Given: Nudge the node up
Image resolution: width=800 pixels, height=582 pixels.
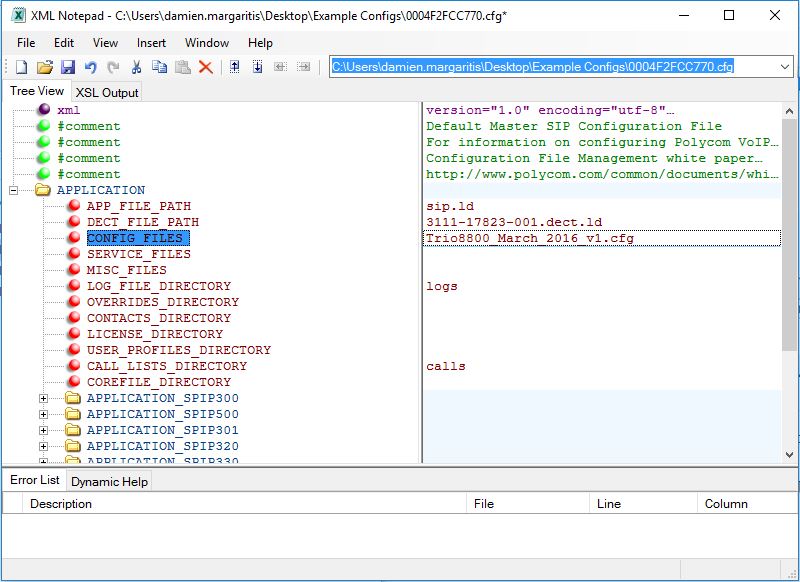Looking at the screenshot, I should [x=234, y=67].
